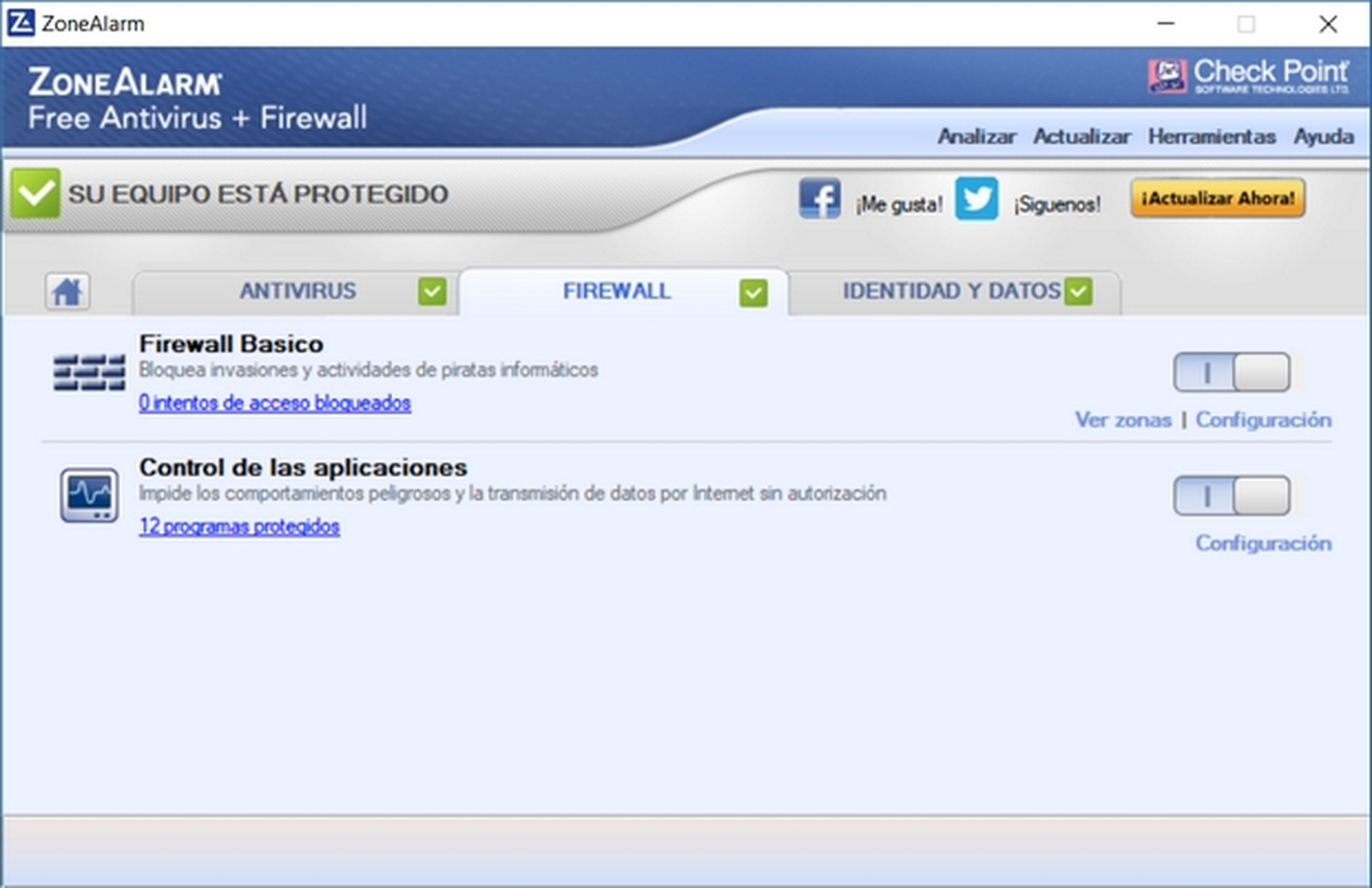Image resolution: width=1372 pixels, height=888 pixels.
Task: Open 0 intentos de acceso bloqueados link
Action: (274, 403)
